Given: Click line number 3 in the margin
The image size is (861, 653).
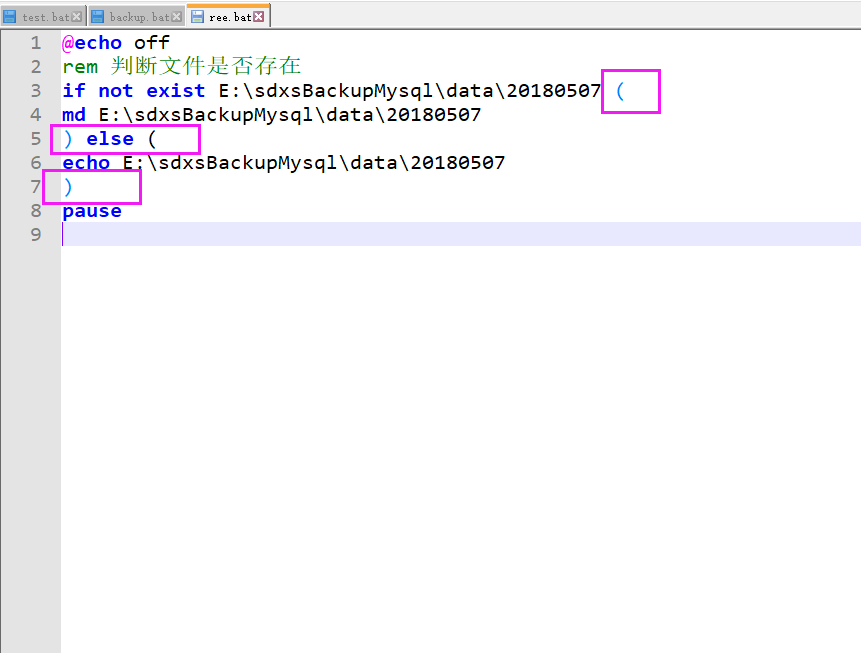Looking at the screenshot, I should click(36, 91).
